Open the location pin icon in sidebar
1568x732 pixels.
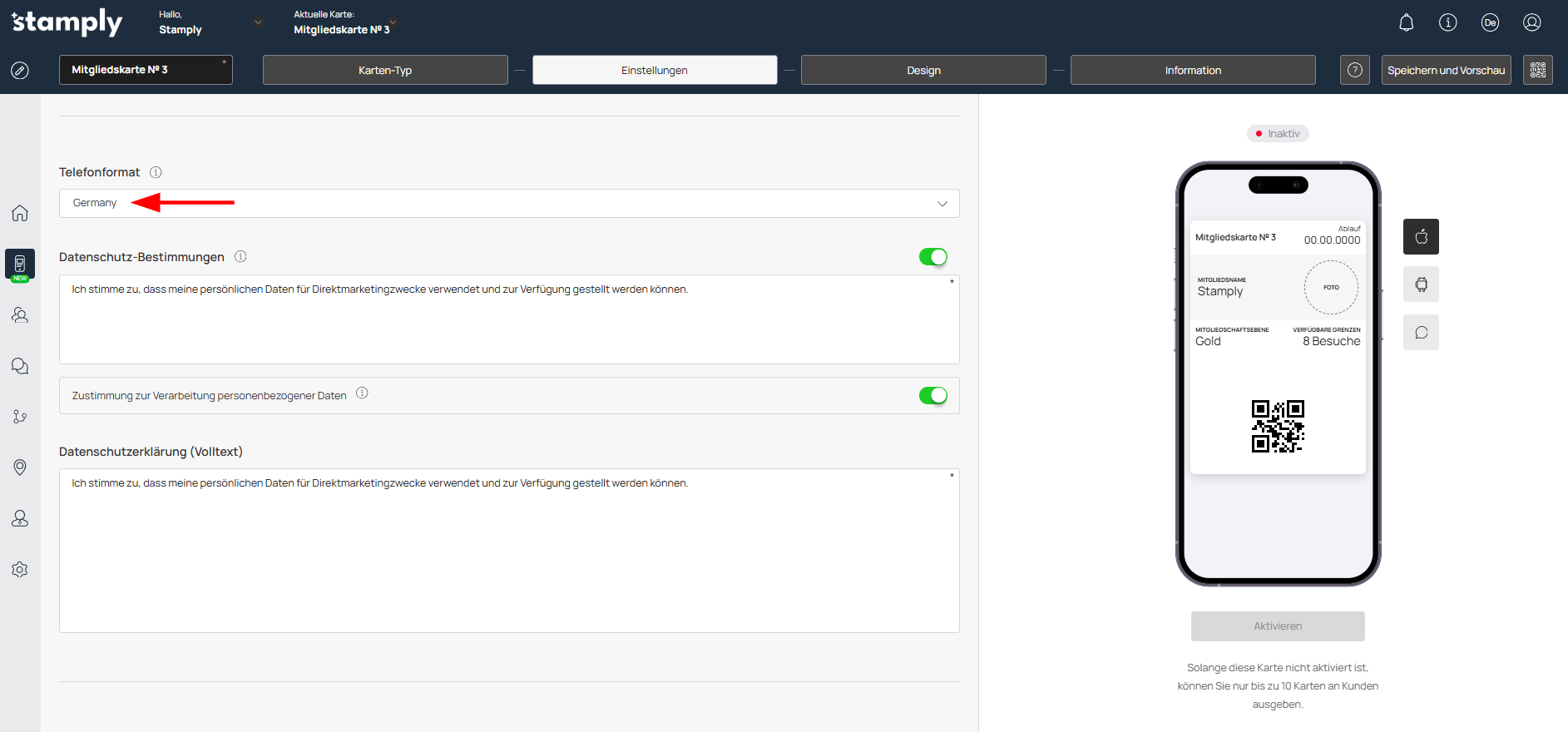(20, 467)
